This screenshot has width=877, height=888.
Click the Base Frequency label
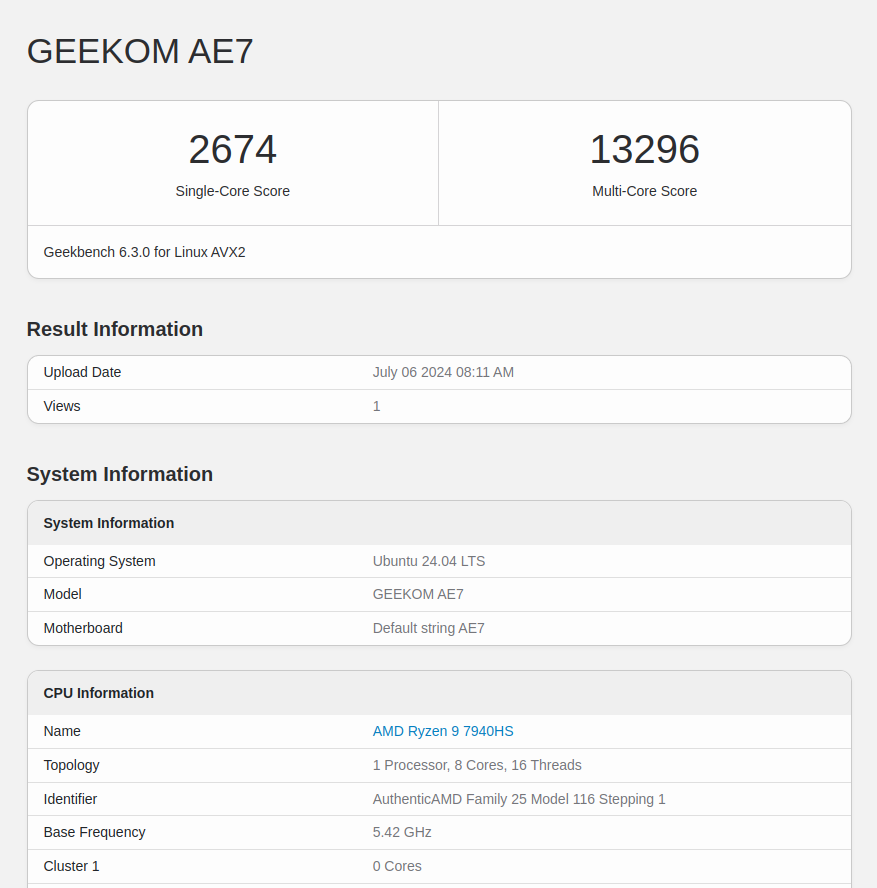tap(95, 832)
